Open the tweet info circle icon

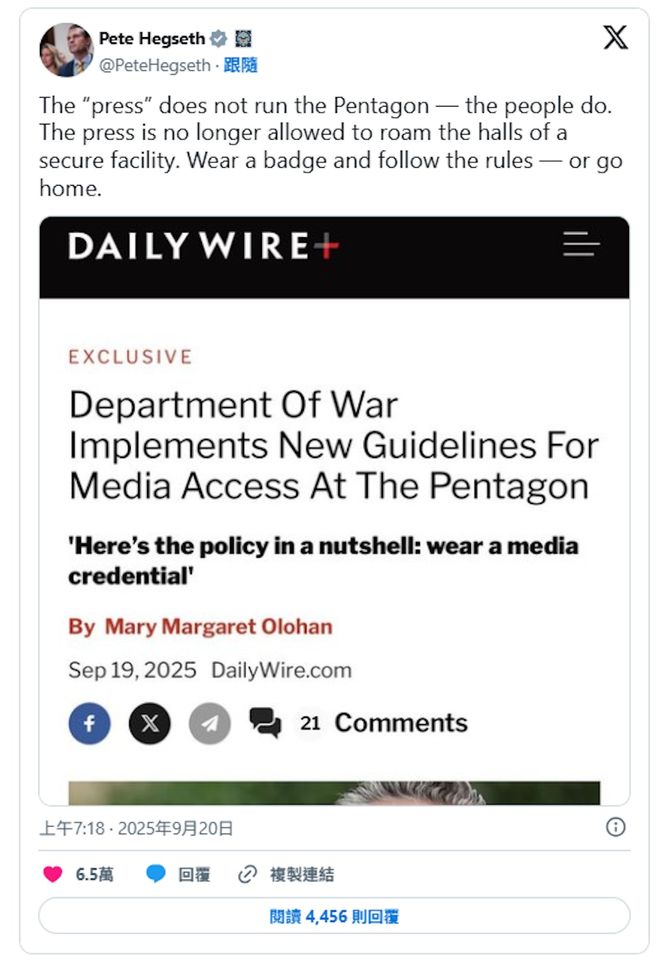tap(615, 827)
